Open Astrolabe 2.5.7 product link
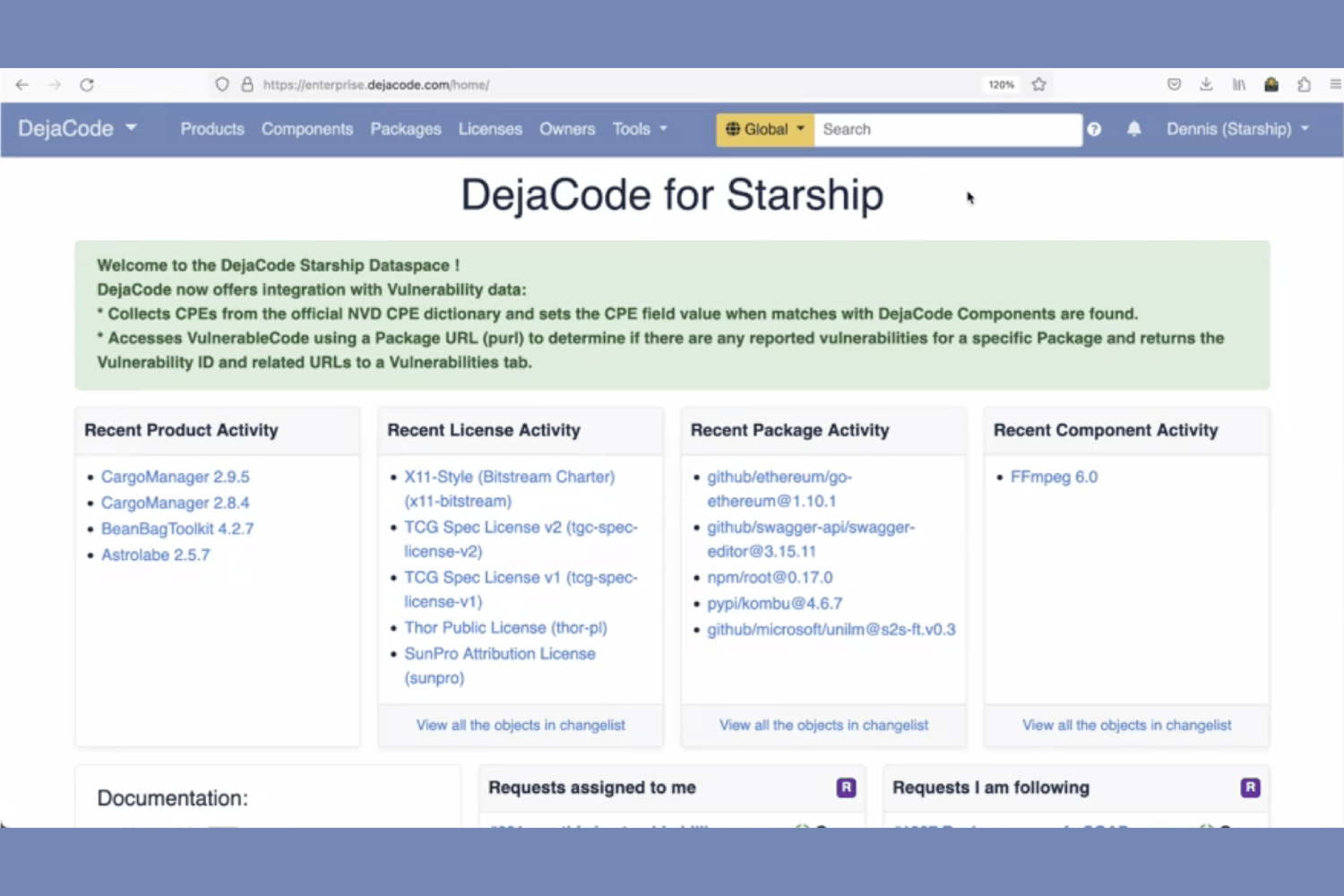 (x=156, y=555)
